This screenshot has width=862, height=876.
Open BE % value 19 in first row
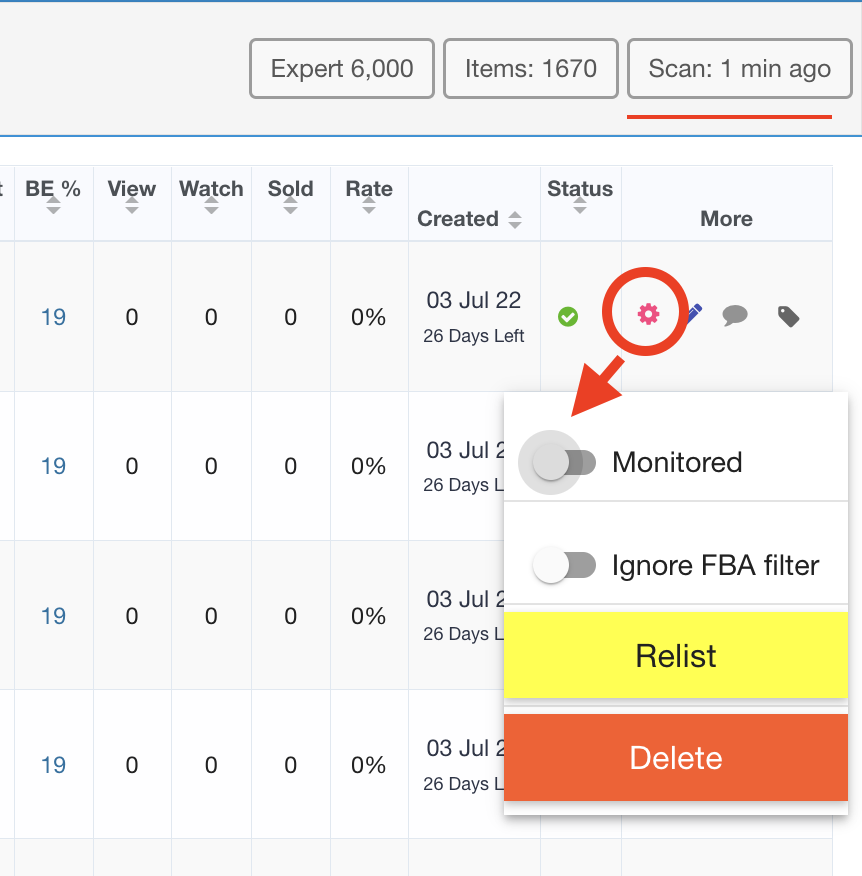point(54,317)
